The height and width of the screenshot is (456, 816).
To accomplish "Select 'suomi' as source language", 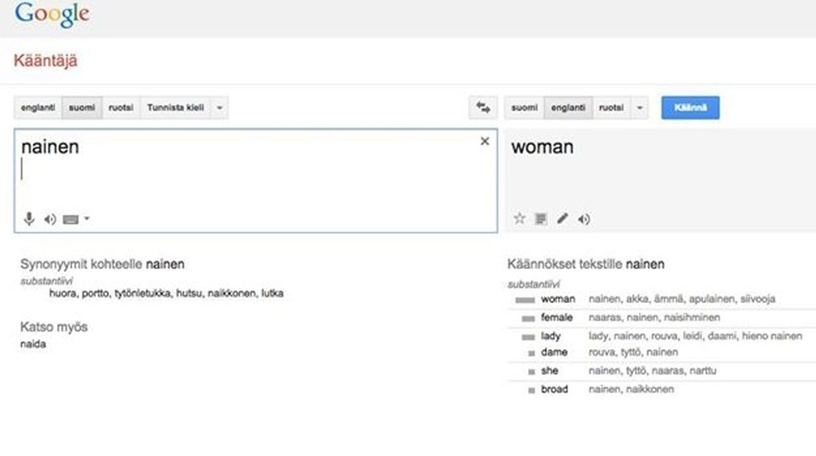I will click(x=80, y=108).
